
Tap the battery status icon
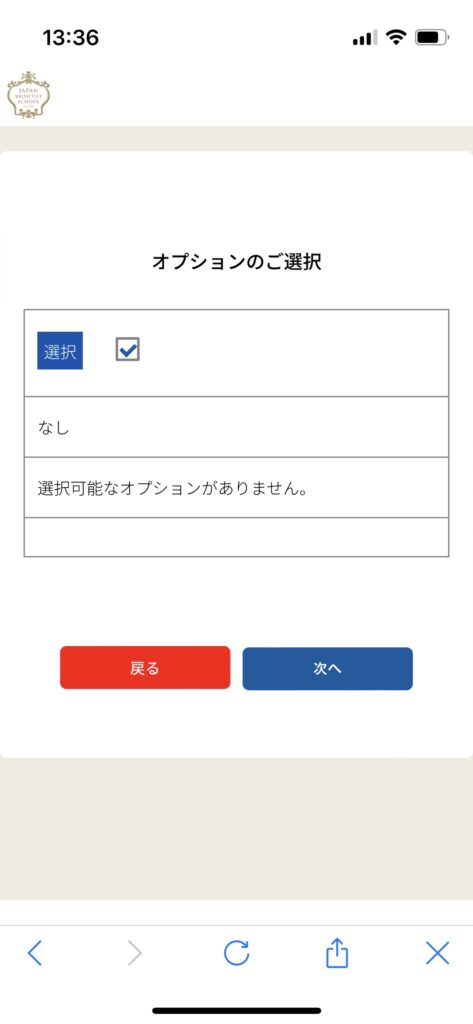click(x=432, y=38)
